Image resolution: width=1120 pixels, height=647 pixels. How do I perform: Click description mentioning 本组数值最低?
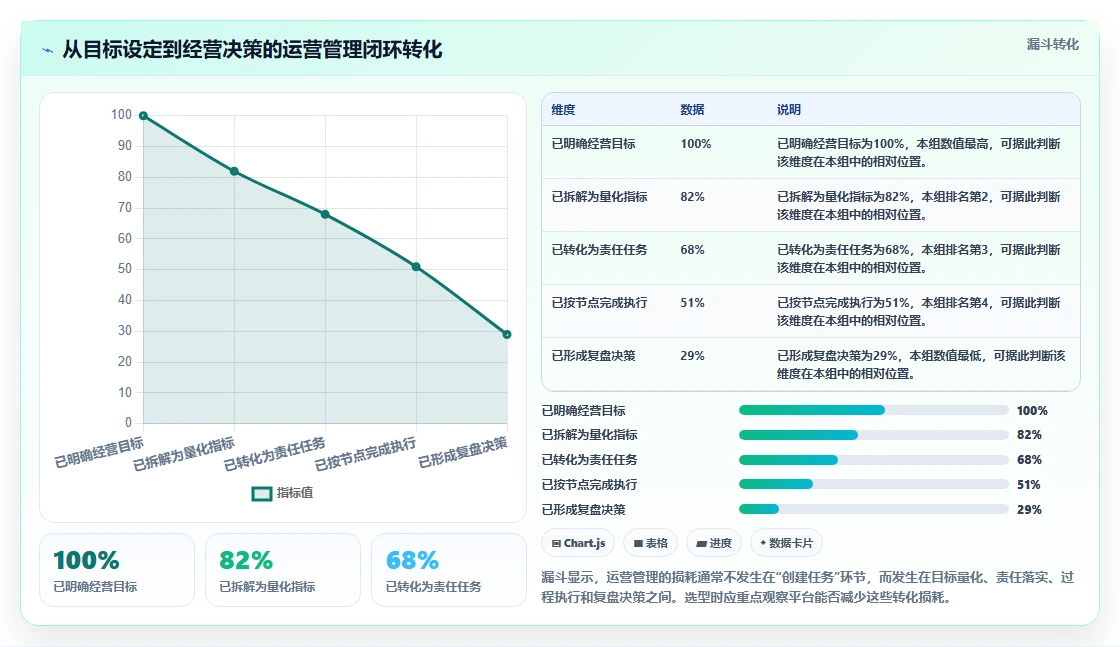click(x=921, y=364)
